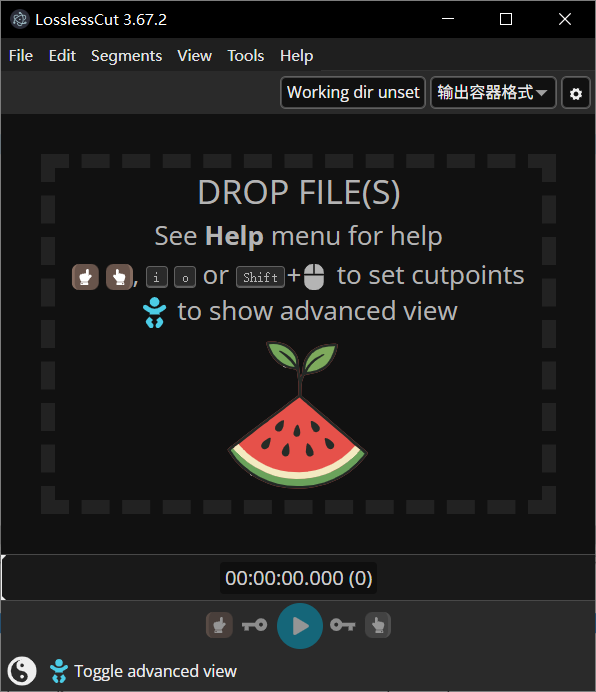Open the View menu
Viewport: 596px width, 692px height.
coord(194,56)
